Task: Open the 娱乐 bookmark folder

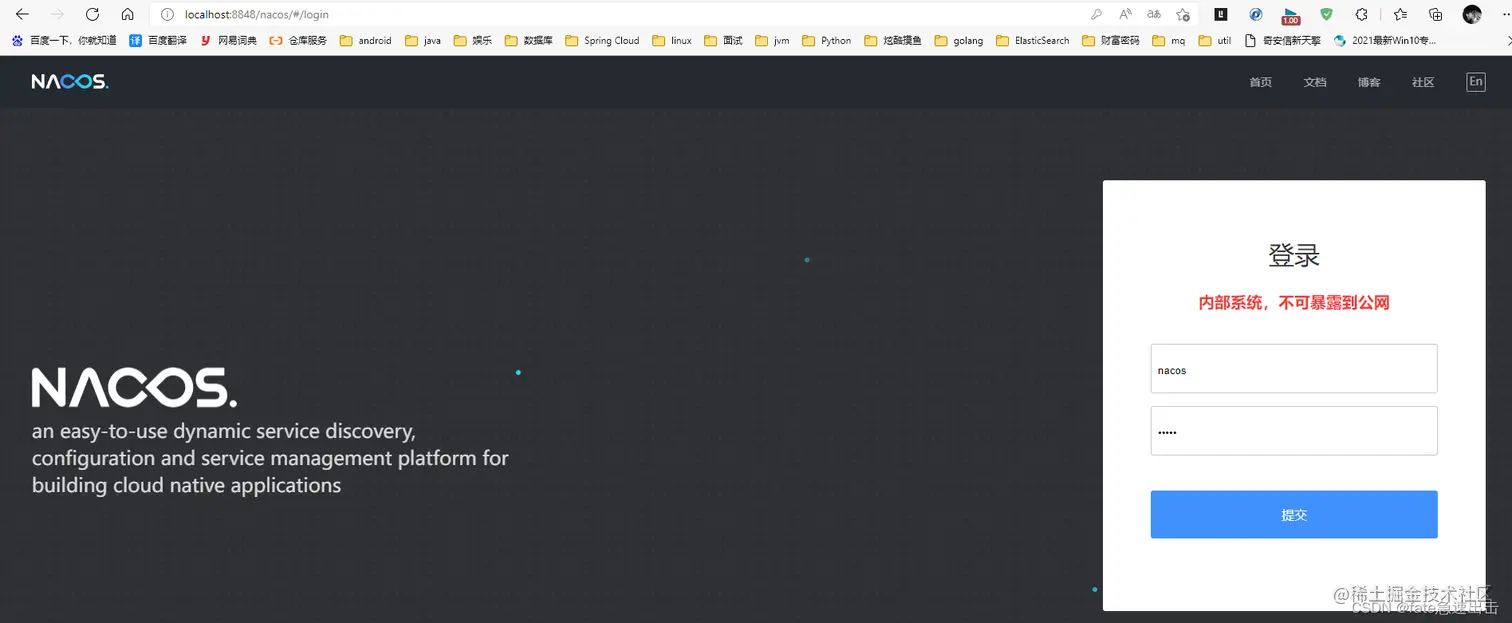Action: point(473,41)
